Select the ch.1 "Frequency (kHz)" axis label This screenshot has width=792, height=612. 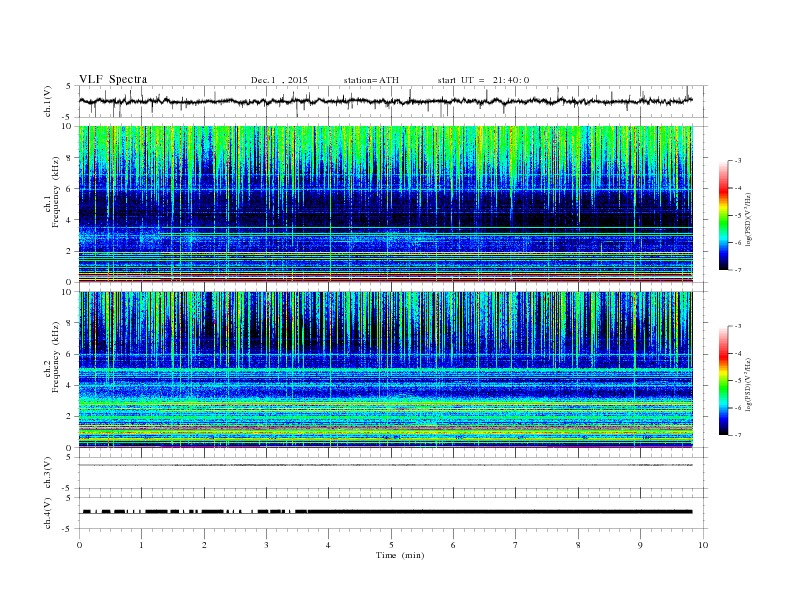click(56, 192)
